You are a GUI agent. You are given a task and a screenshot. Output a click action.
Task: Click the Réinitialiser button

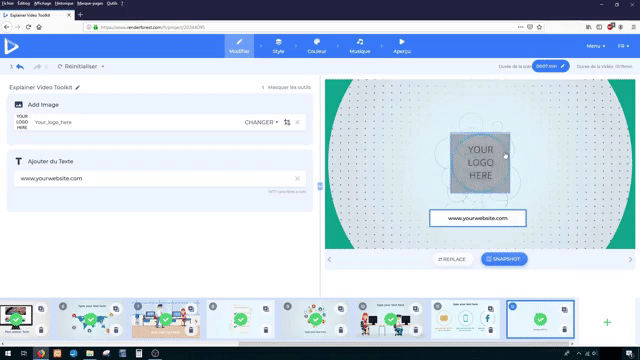coord(78,66)
